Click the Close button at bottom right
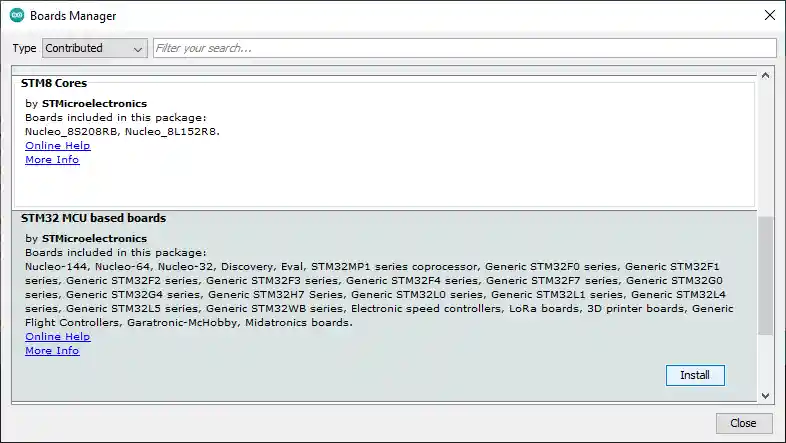This screenshot has width=786, height=443. (x=743, y=423)
